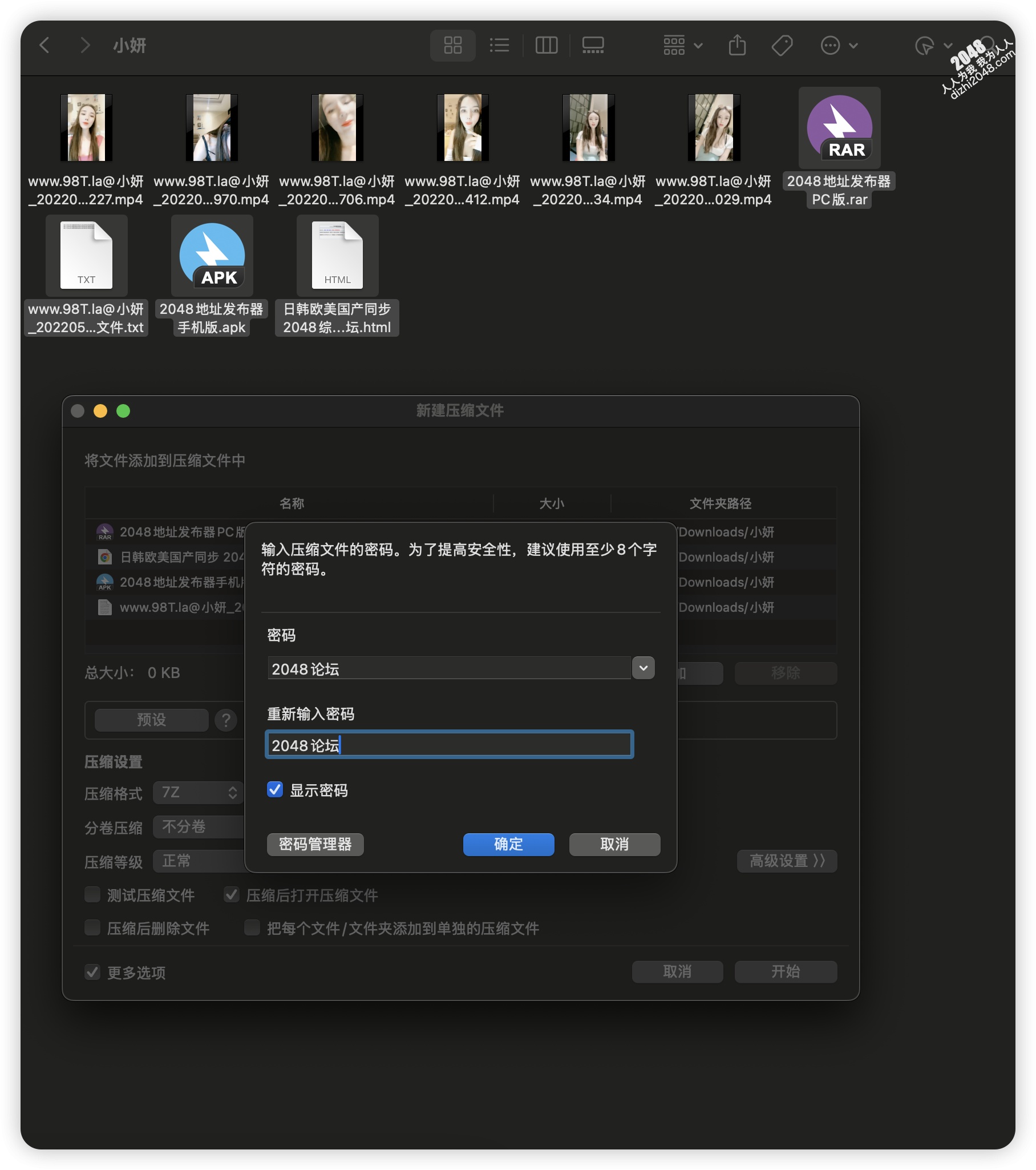Open the more actions ellipsis menu
Screen dimensions: 1036x1170
[x=838, y=45]
